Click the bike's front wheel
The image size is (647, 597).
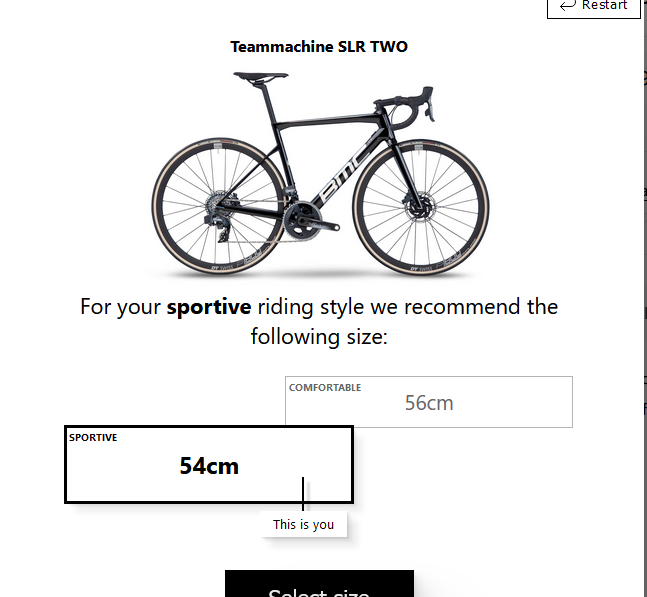421,208
